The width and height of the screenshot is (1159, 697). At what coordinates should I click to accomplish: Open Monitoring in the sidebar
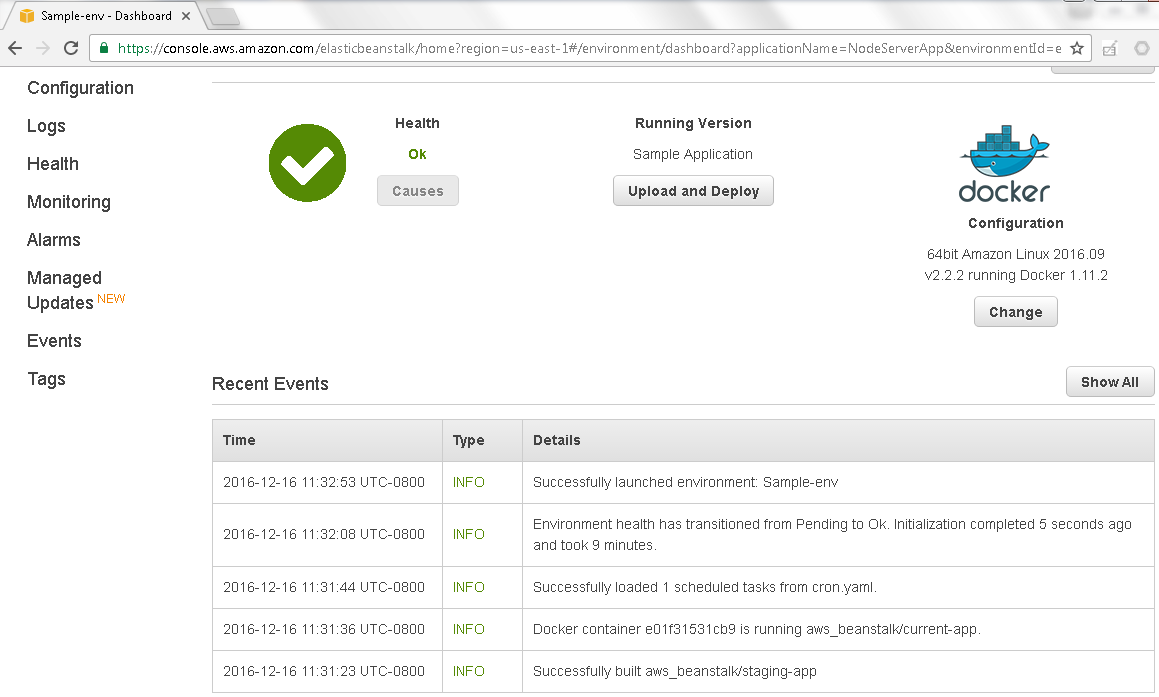pos(69,202)
